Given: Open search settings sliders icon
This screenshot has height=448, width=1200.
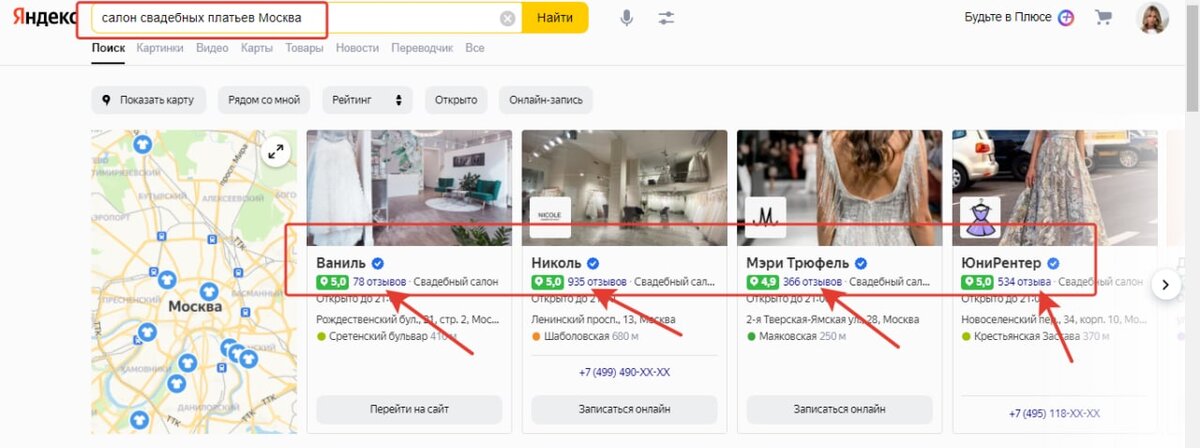Looking at the screenshot, I should pyautogui.click(x=667, y=18).
